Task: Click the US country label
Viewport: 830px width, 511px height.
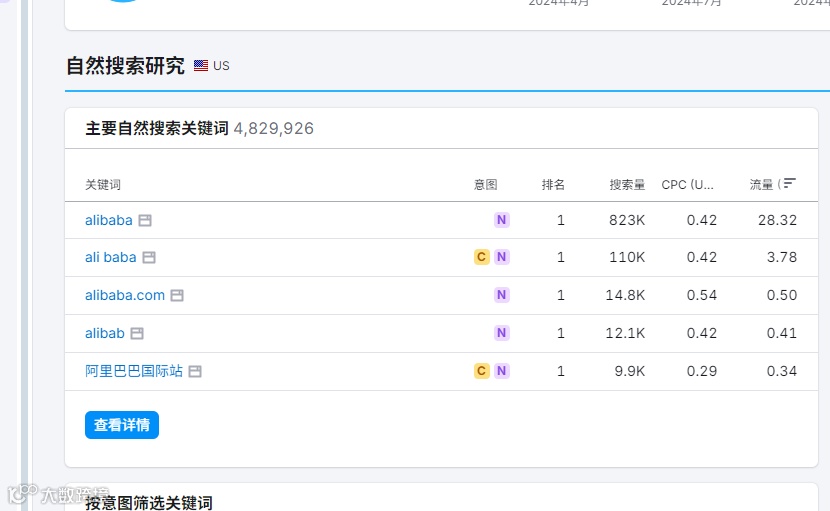Action: pyautogui.click(x=221, y=66)
